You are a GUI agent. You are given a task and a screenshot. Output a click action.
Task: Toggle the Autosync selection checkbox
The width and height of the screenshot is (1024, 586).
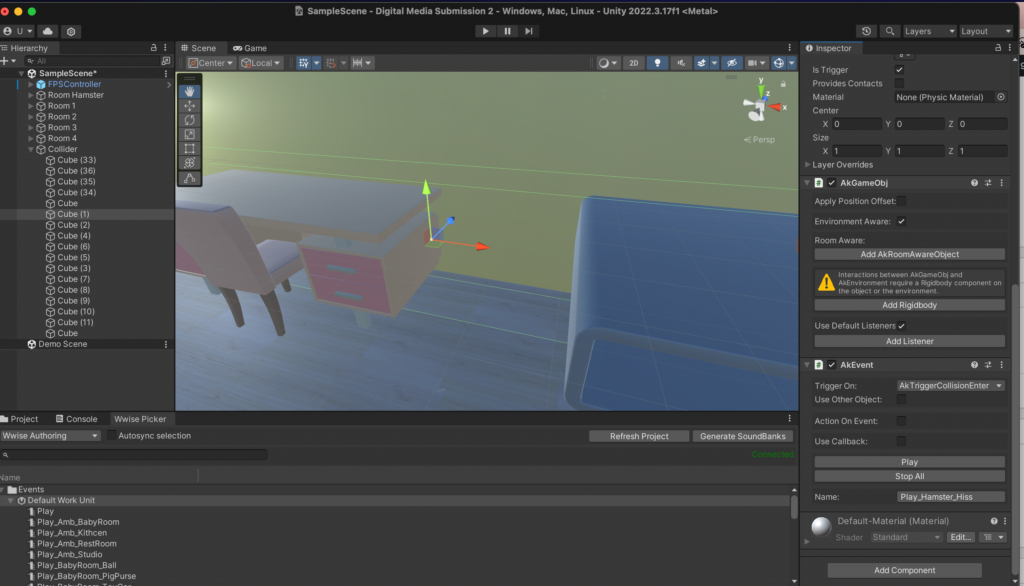pyautogui.click(x=112, y=436)
